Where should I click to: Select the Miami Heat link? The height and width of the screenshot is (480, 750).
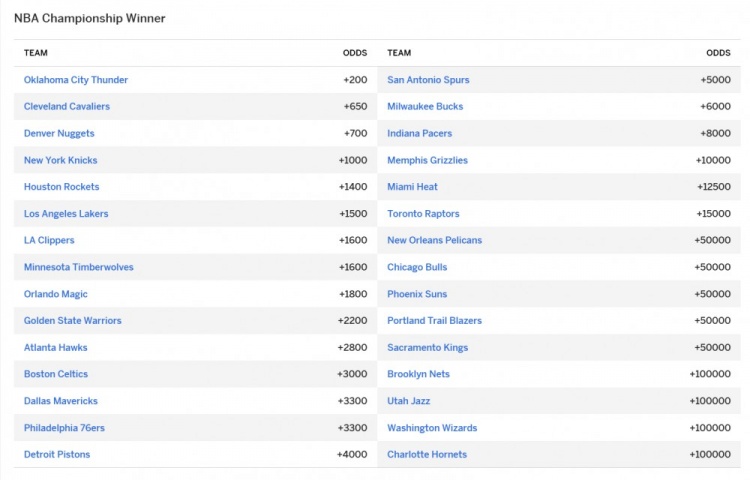[x=412, y=187]
